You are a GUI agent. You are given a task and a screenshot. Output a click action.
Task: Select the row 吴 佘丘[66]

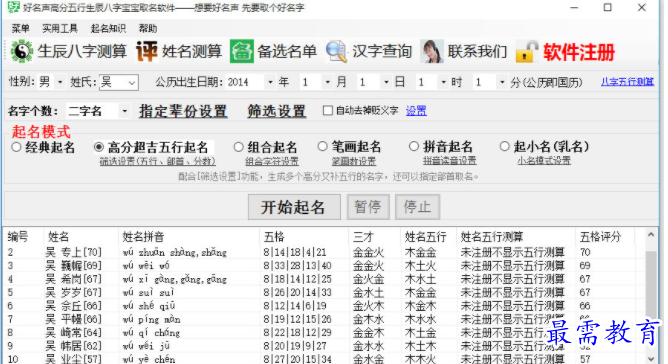[324, 306]
